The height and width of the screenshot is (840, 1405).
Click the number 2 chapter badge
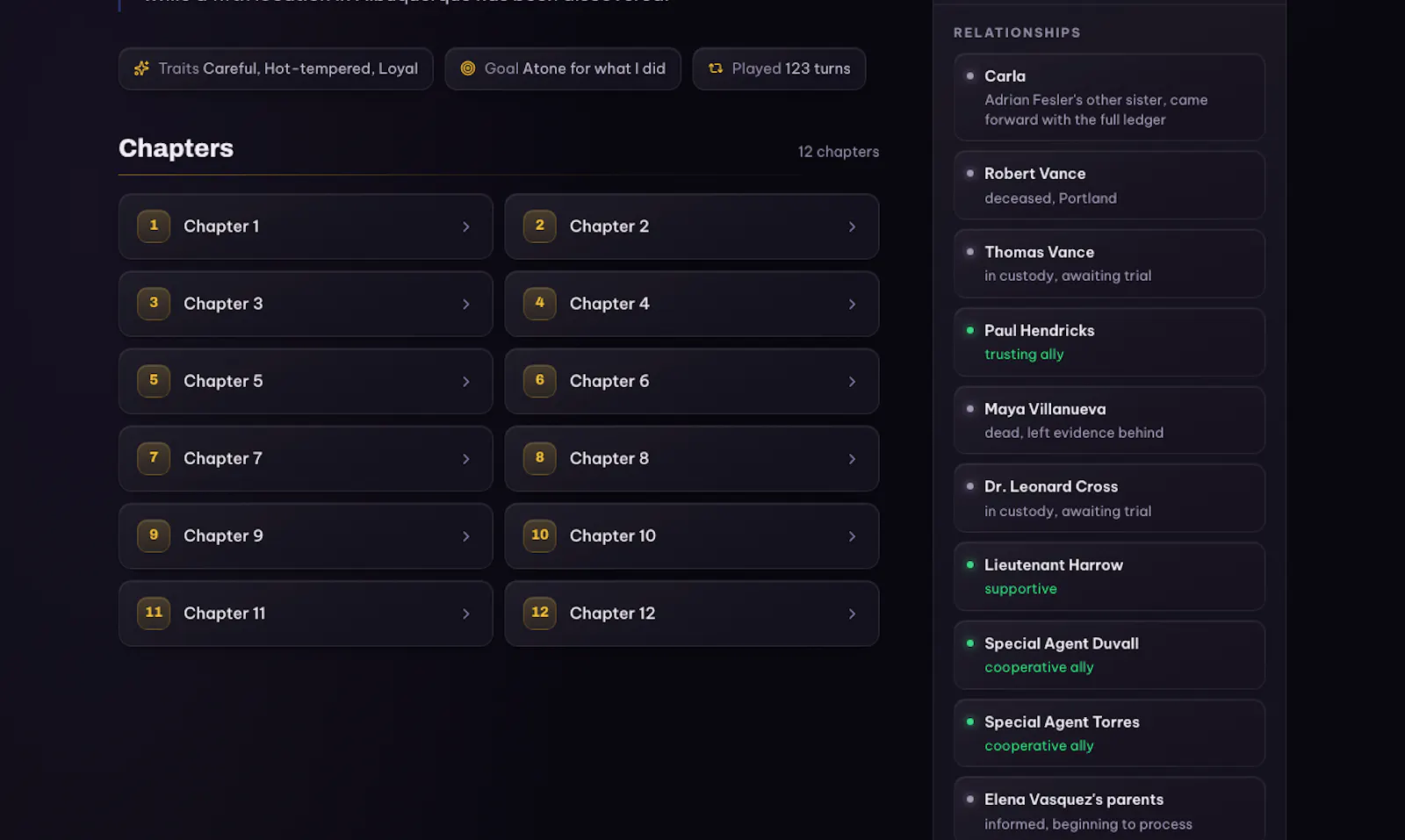(540, 226)
